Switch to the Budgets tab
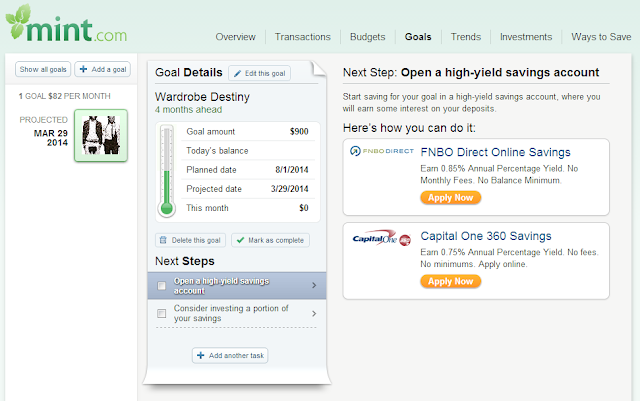 pos(368,37)
